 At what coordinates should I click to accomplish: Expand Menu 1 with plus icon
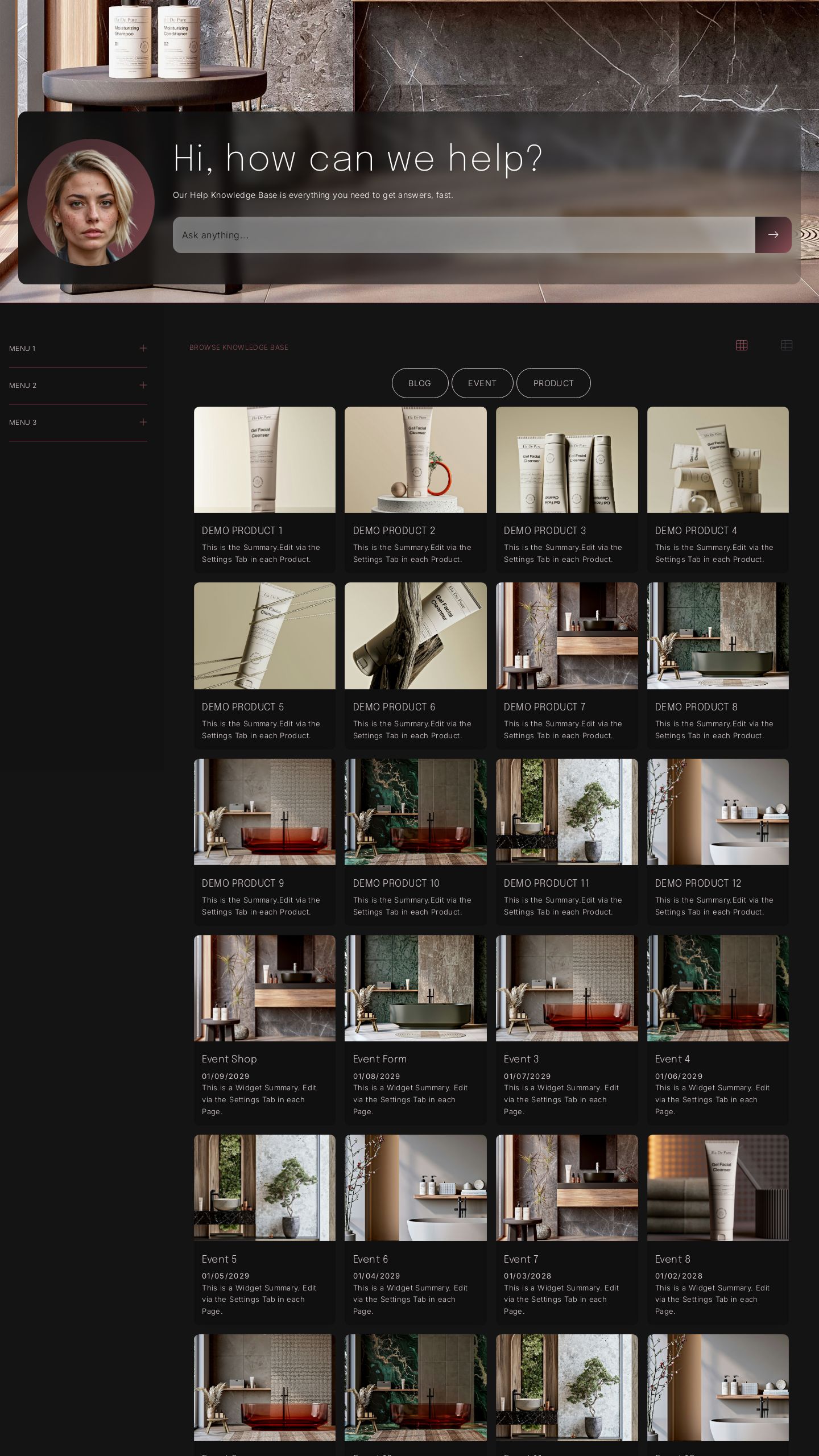pos(143,348)
